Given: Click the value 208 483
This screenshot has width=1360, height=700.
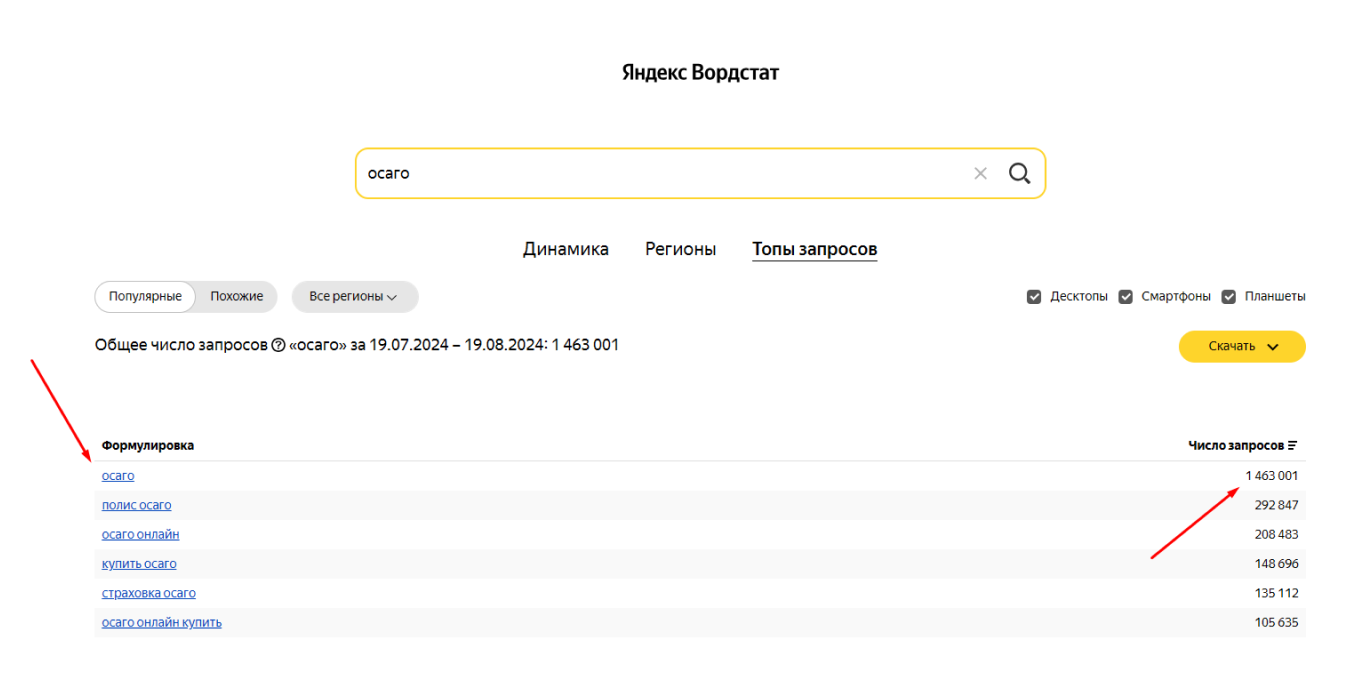Looking at the screenshot, I should [1277, 534].
